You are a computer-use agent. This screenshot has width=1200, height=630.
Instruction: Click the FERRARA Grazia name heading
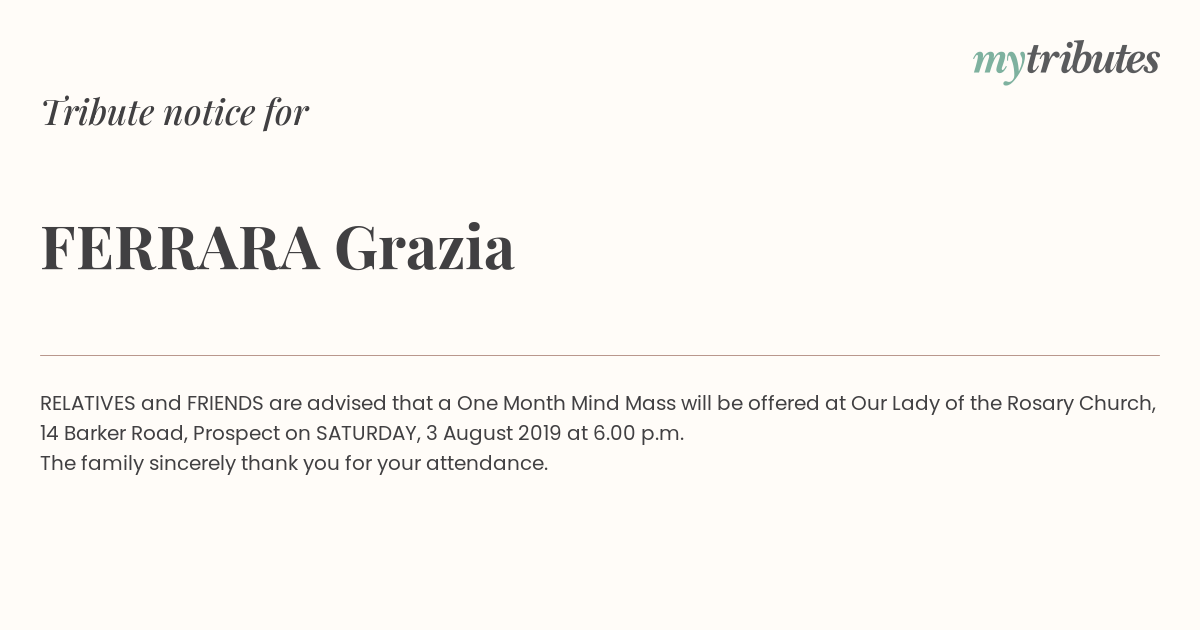tap(278, 248)
